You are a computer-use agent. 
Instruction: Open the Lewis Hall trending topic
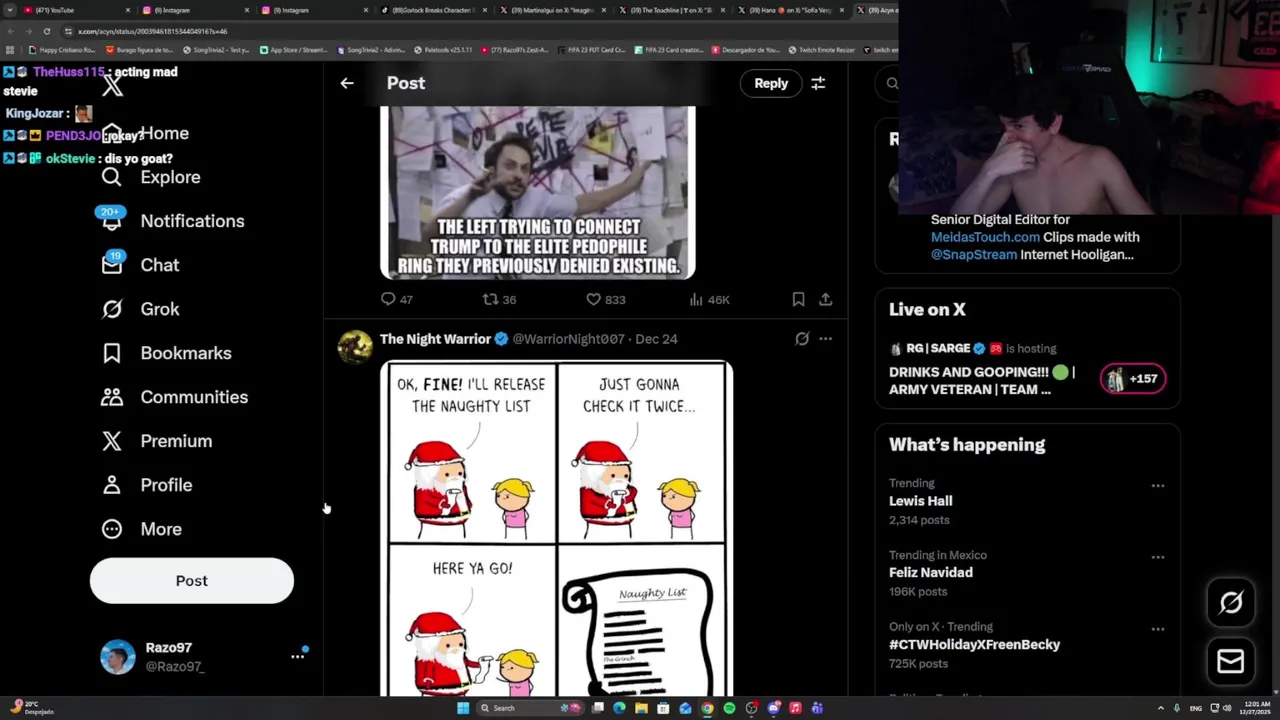tap(920, 501)
